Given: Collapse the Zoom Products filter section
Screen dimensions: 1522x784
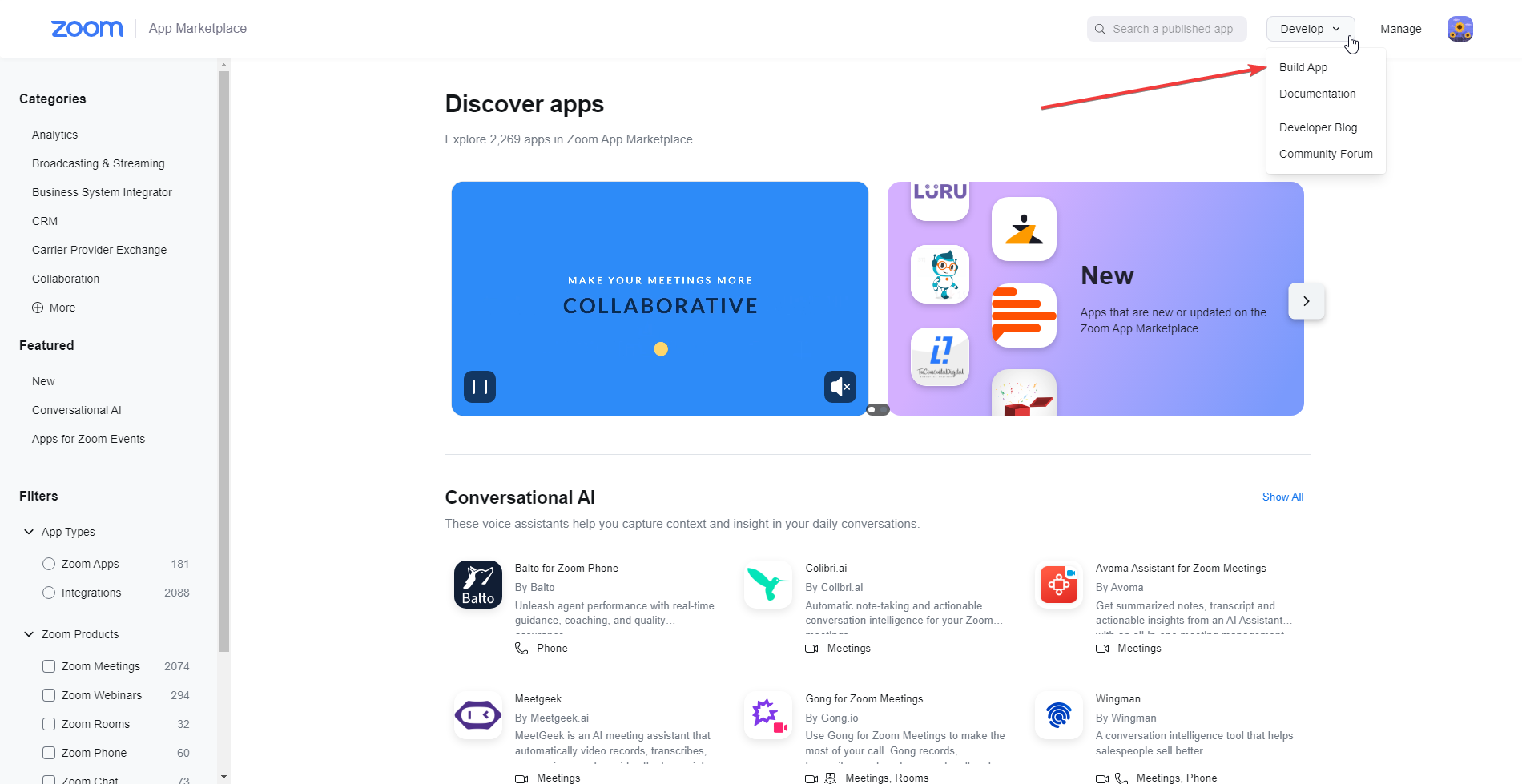Looking at the screenshot, I should (x=29, y=634).
